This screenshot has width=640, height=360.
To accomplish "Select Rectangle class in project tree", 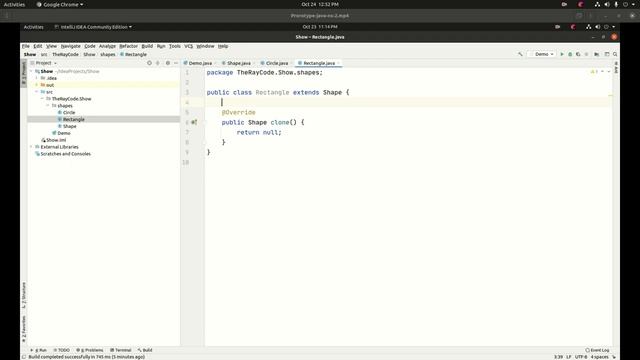I will 74,120.
